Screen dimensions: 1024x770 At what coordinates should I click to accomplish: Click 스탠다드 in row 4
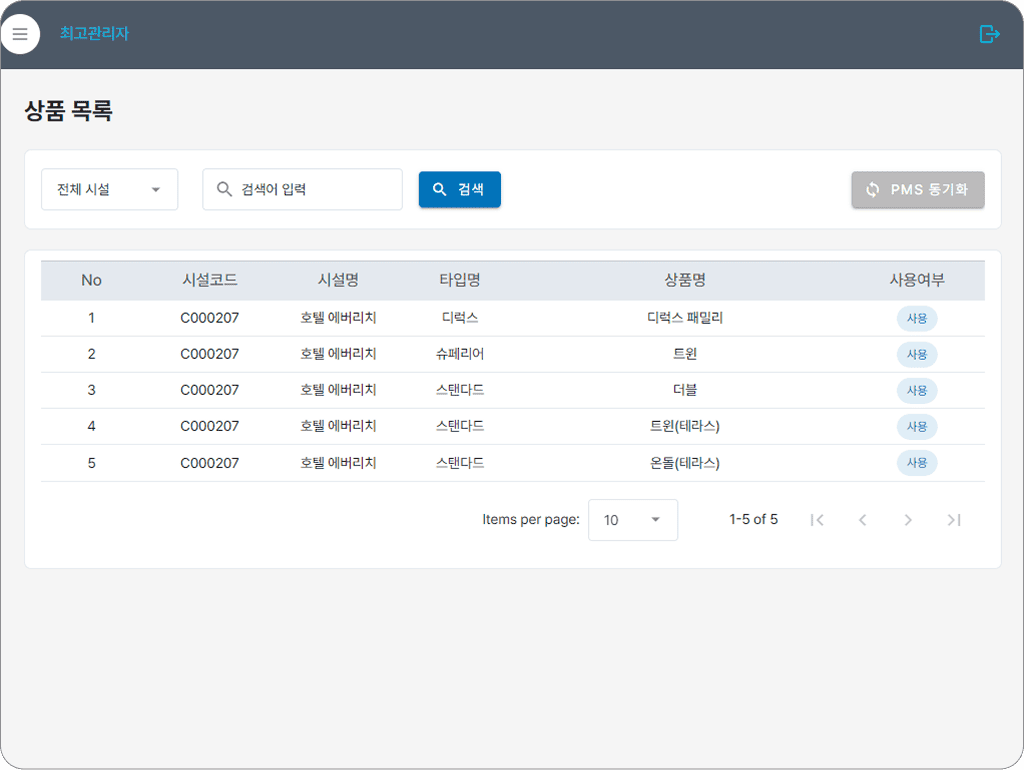pos(460,426)
